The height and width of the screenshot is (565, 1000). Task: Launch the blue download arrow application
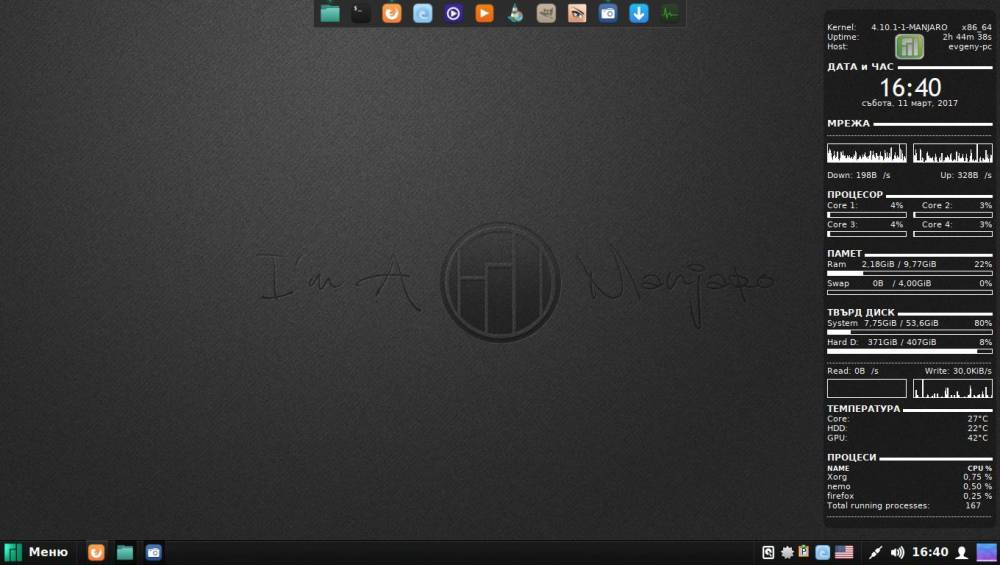[639, 13]
